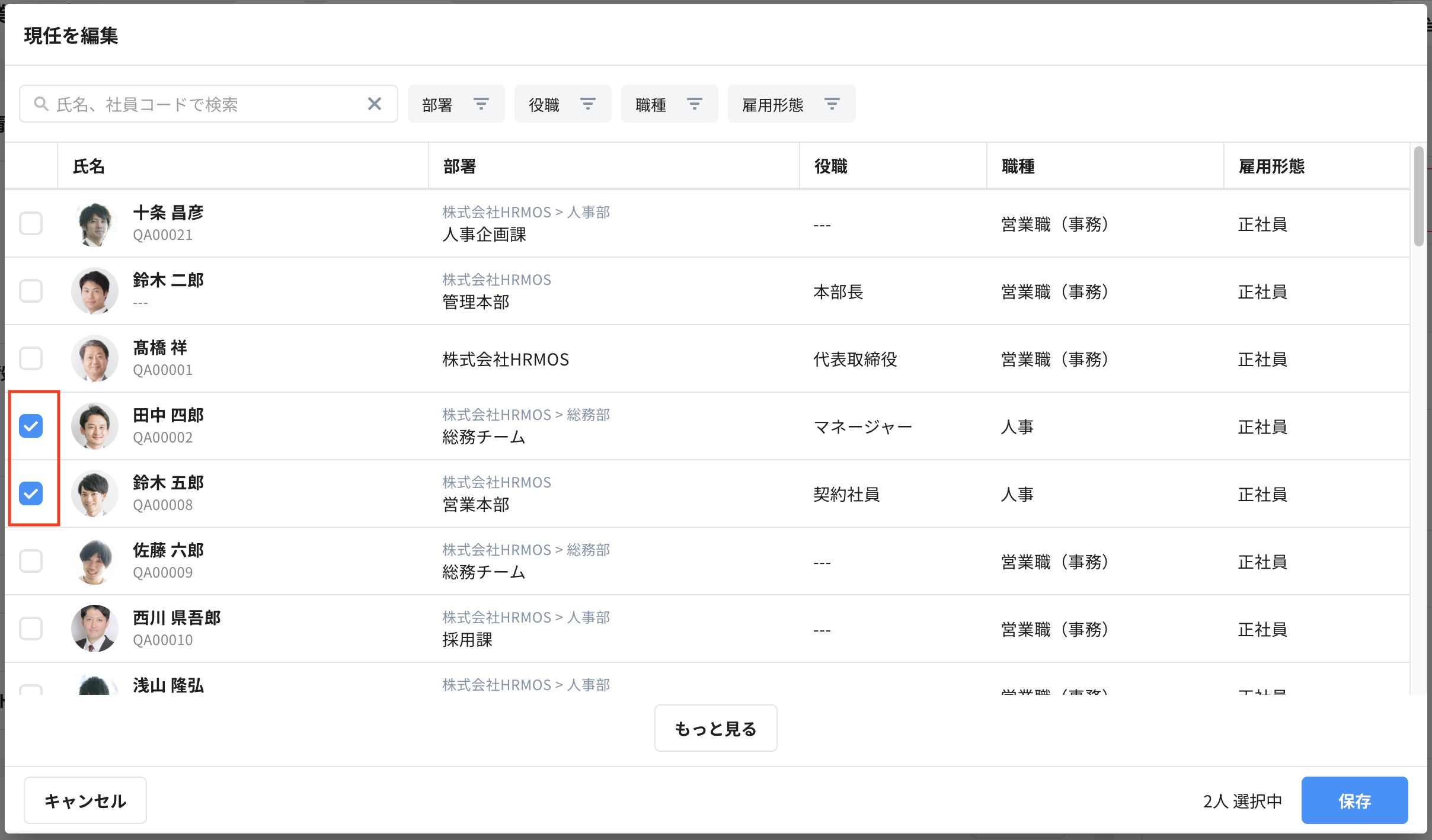
Task: Check the checkbox for 西川 県吾郎
Action: tap(31, 629)
